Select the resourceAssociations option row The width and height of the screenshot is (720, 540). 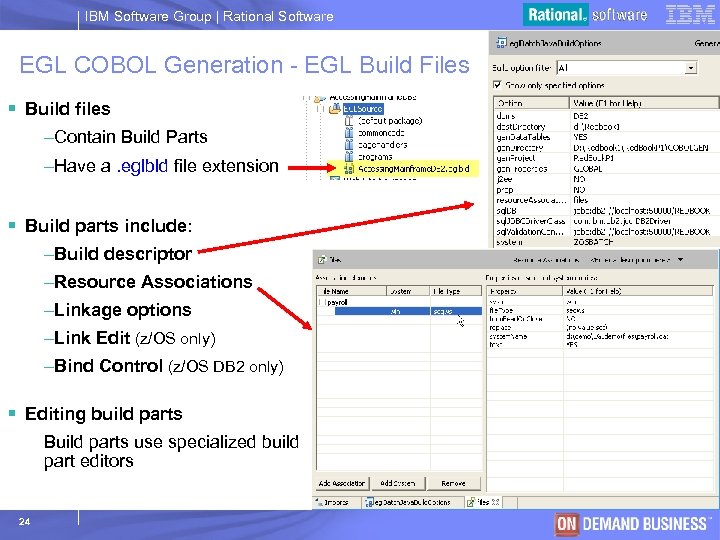click(x=606, y=200)
